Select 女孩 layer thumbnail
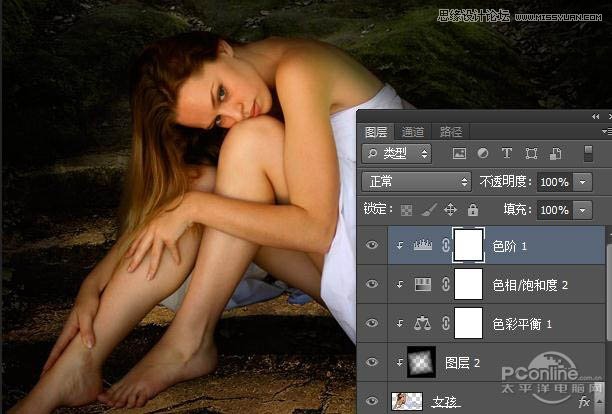The width and height of the screenshot is (612, 414). [x=407, y=402]
